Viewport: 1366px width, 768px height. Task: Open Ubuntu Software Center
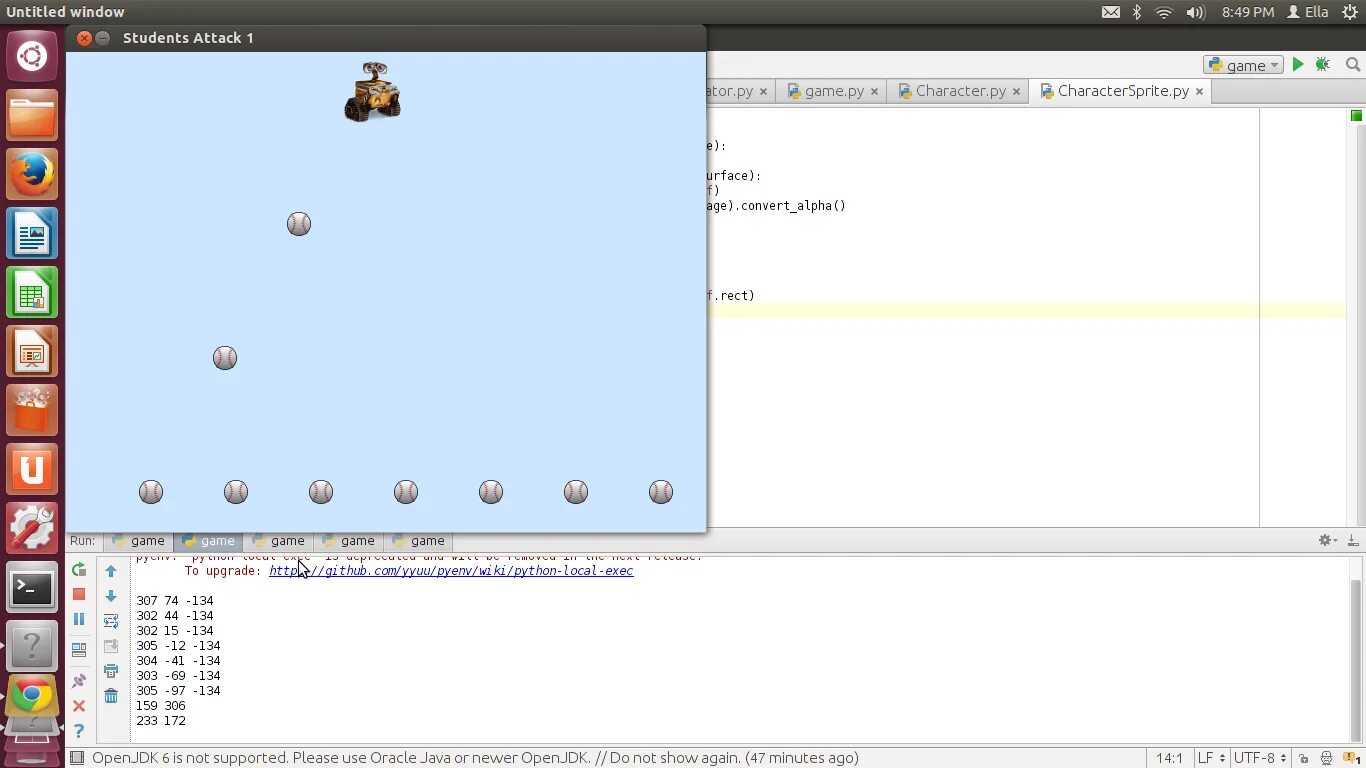pos(32,411)
